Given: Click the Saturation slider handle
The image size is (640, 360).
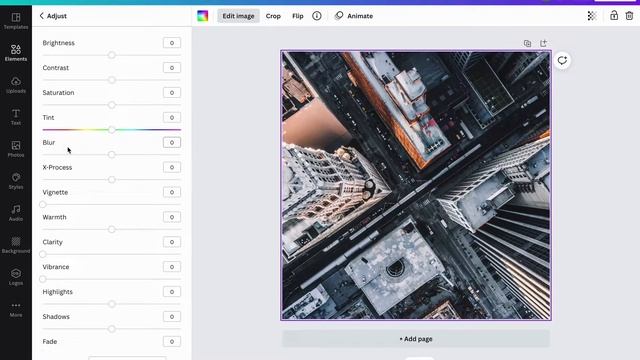Looking at the screenshot, I should (x=111, y=105).
